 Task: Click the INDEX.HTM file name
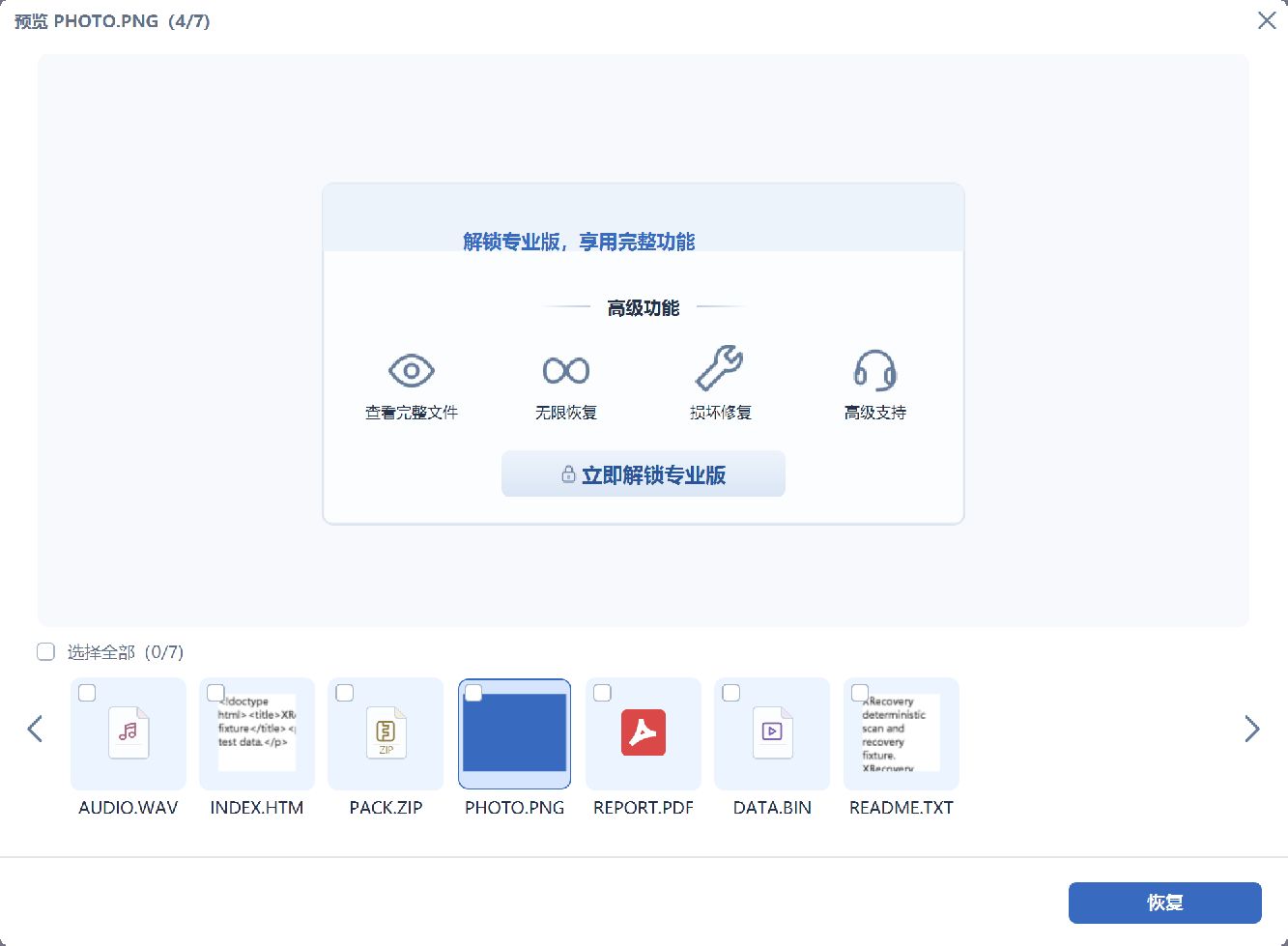coord(257,808)
